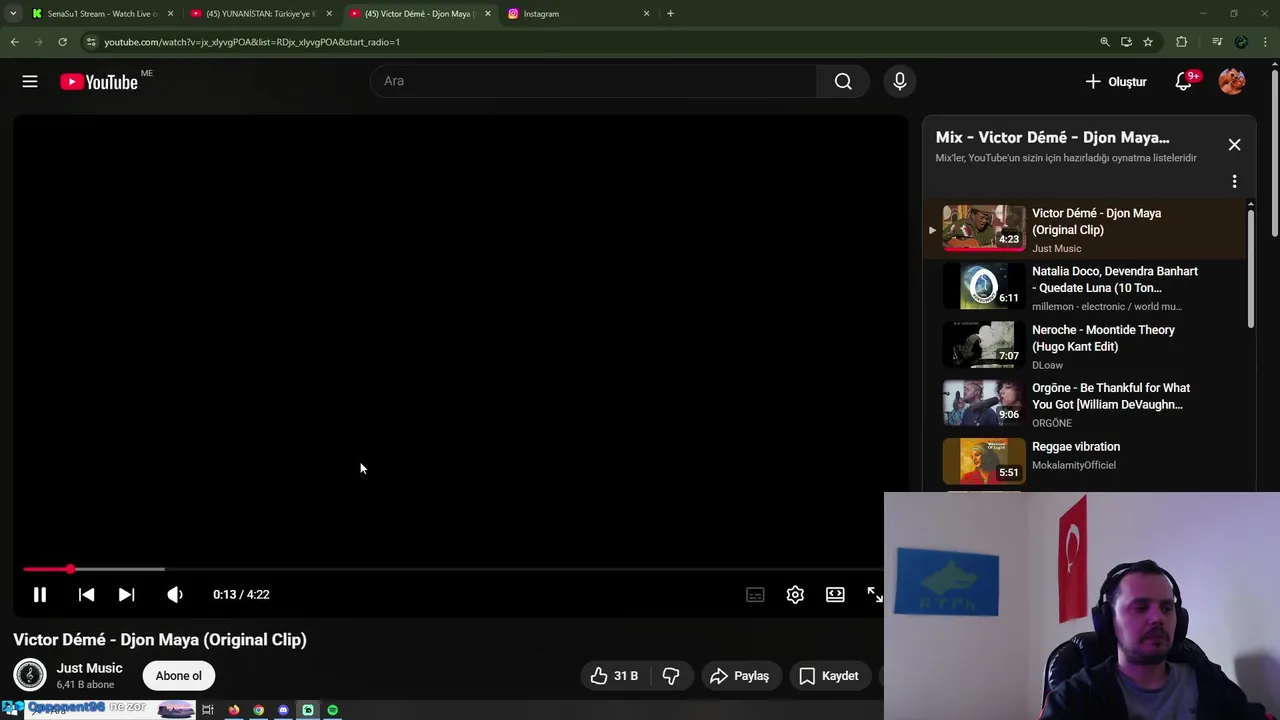Open Discord from the taskbar
The image size is (1280, 720).
(283, 710)
